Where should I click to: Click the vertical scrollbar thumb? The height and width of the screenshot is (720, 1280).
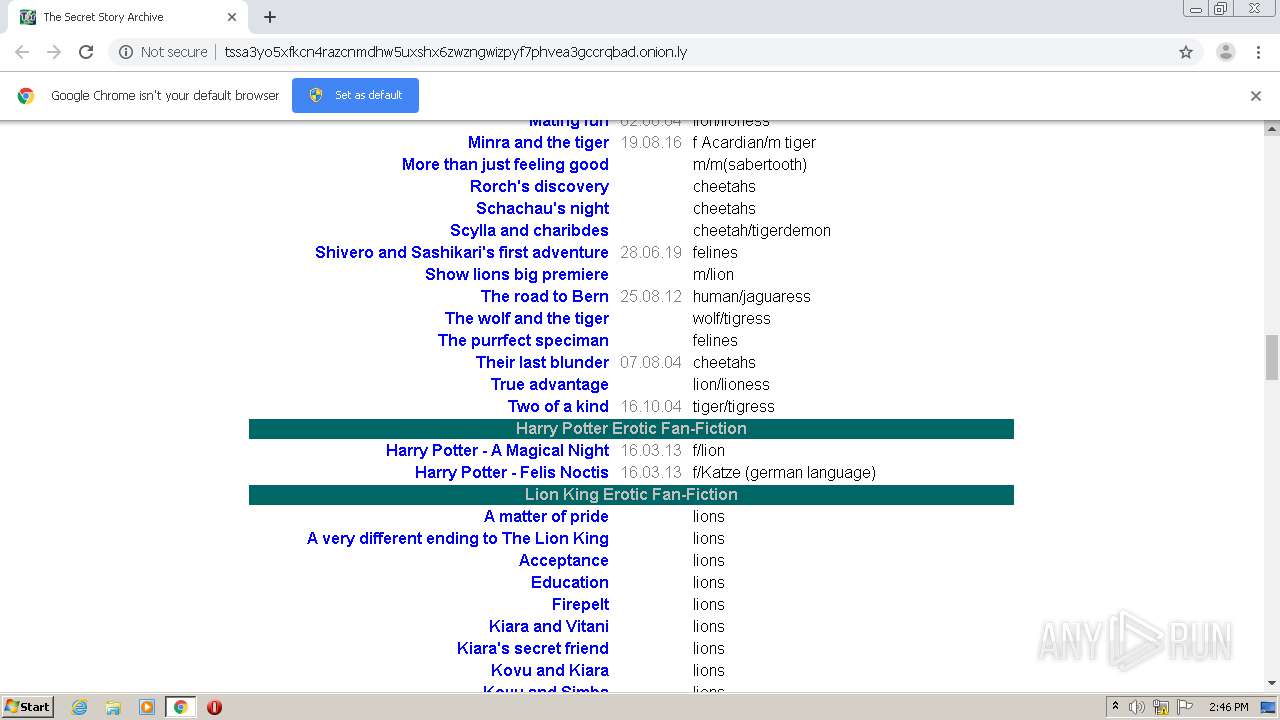[x=1272, y=357]
